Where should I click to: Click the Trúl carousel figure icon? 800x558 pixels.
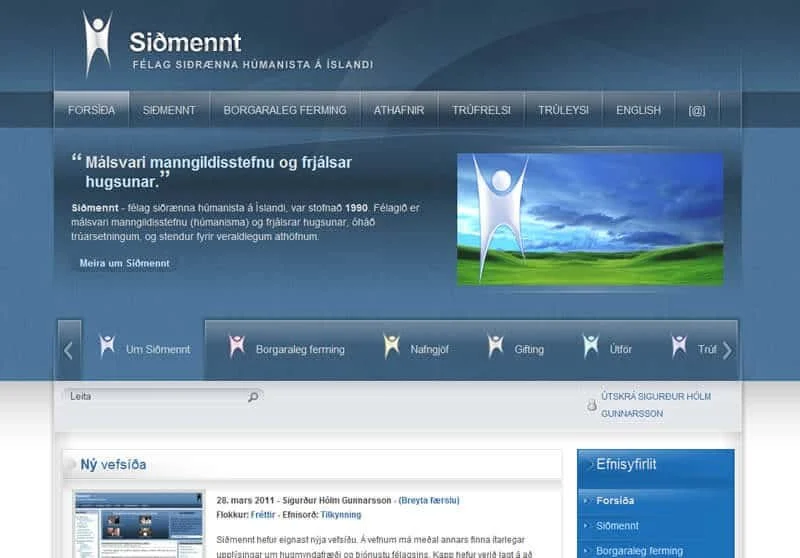click(680, 346)
